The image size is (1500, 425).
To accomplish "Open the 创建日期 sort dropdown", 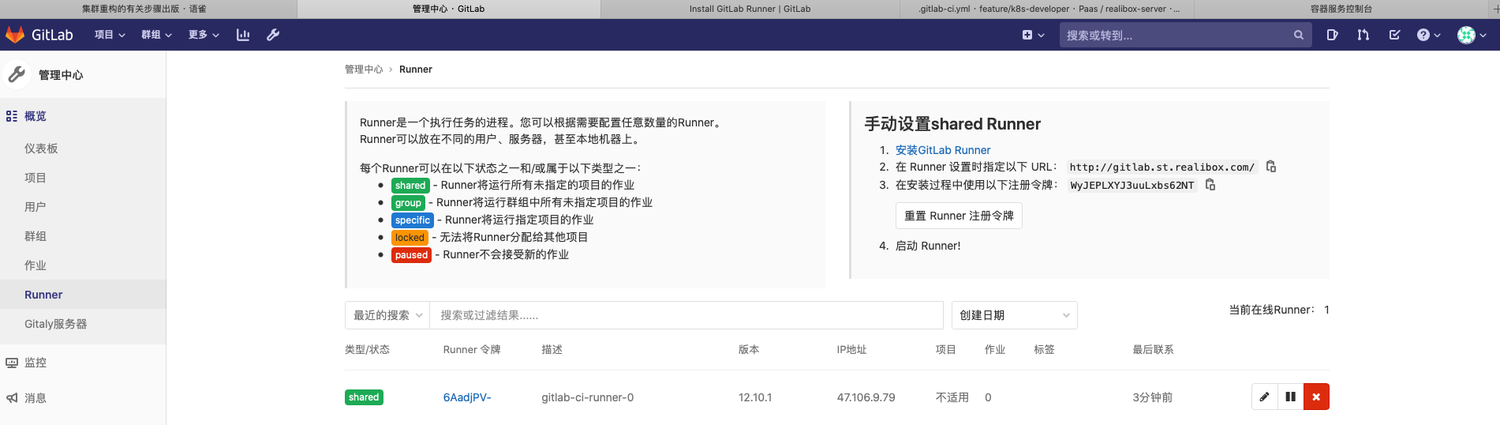I will click(x=1014, y=315).
